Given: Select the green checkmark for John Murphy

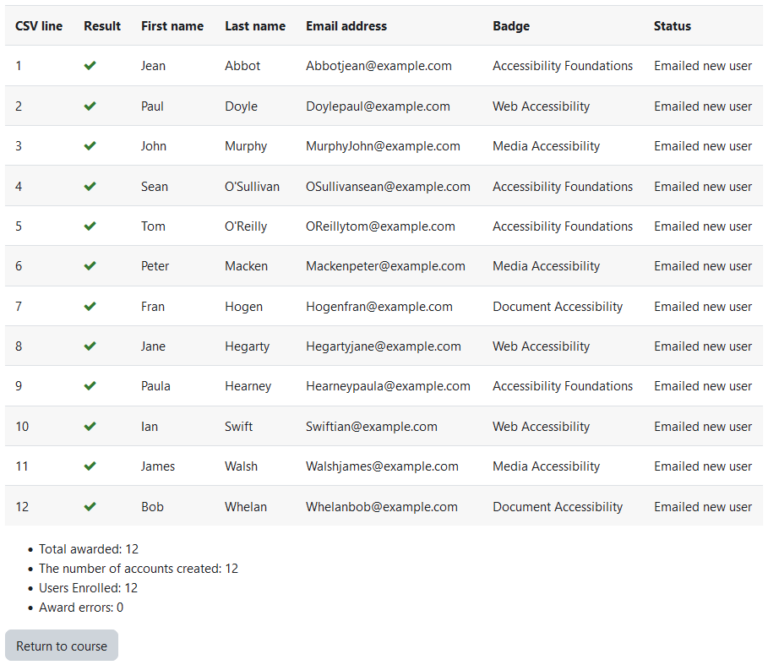Looking at the screenshot, I should [x=90, y=146].
